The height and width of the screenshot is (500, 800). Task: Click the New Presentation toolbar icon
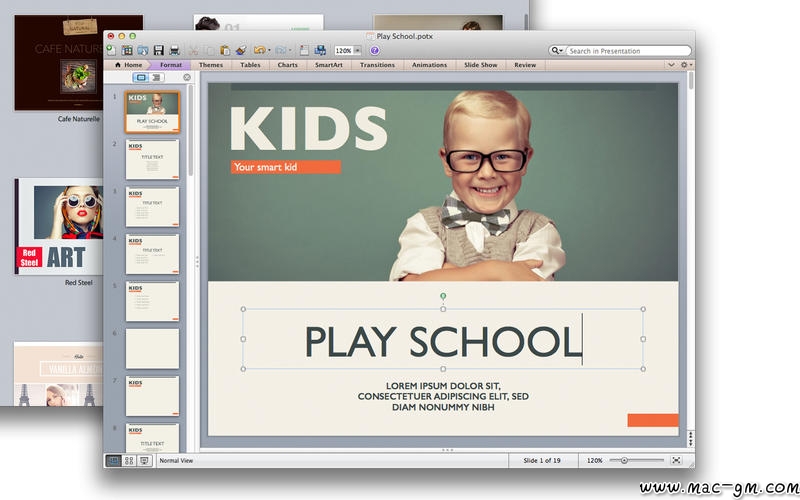(111, 50)
